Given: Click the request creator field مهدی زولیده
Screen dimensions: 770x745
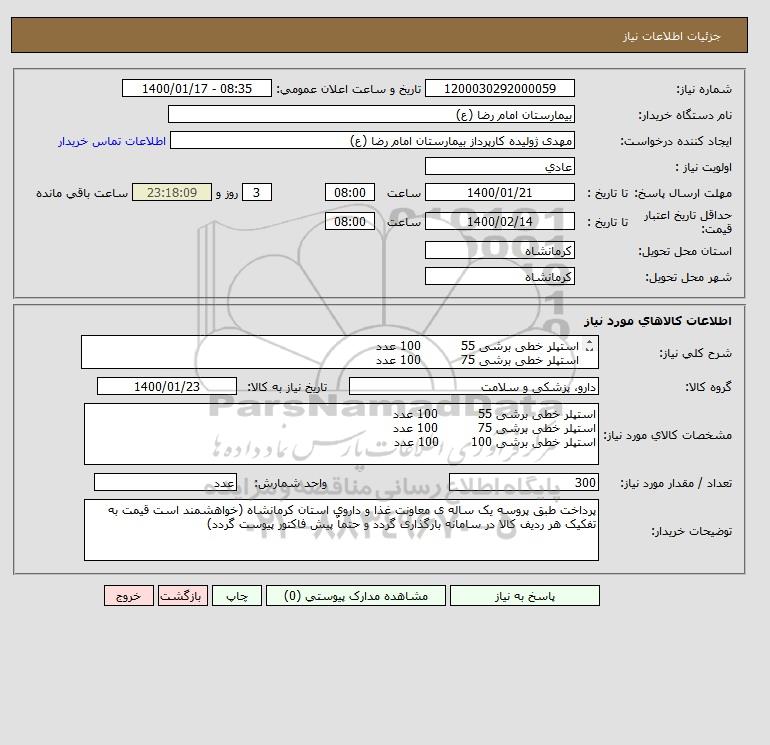Looking at the screenshot, I should [372, 140].
